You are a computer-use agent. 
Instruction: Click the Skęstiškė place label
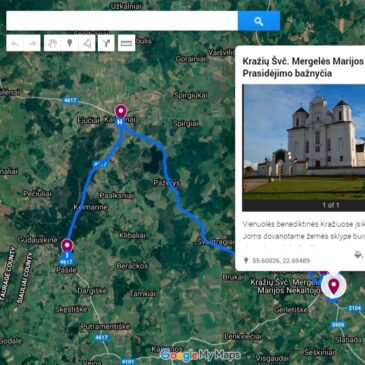[71, 309]
